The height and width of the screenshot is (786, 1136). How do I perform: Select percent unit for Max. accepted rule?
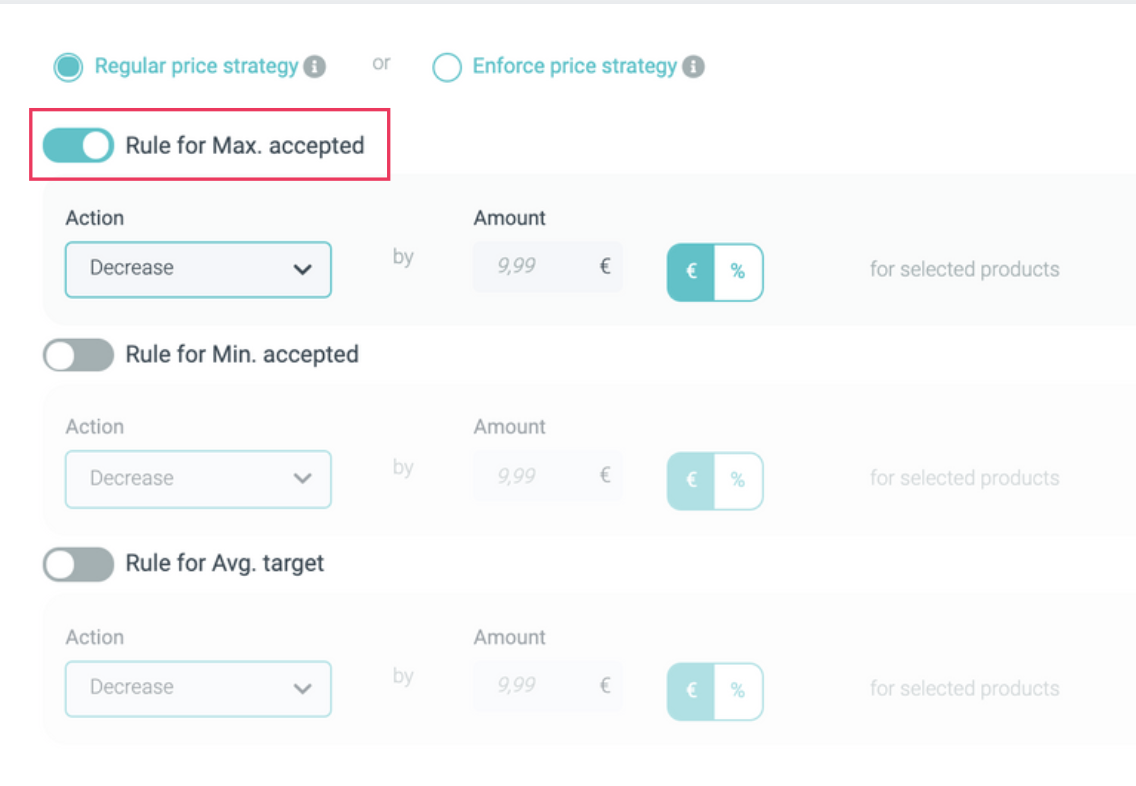tap(738, 272)
